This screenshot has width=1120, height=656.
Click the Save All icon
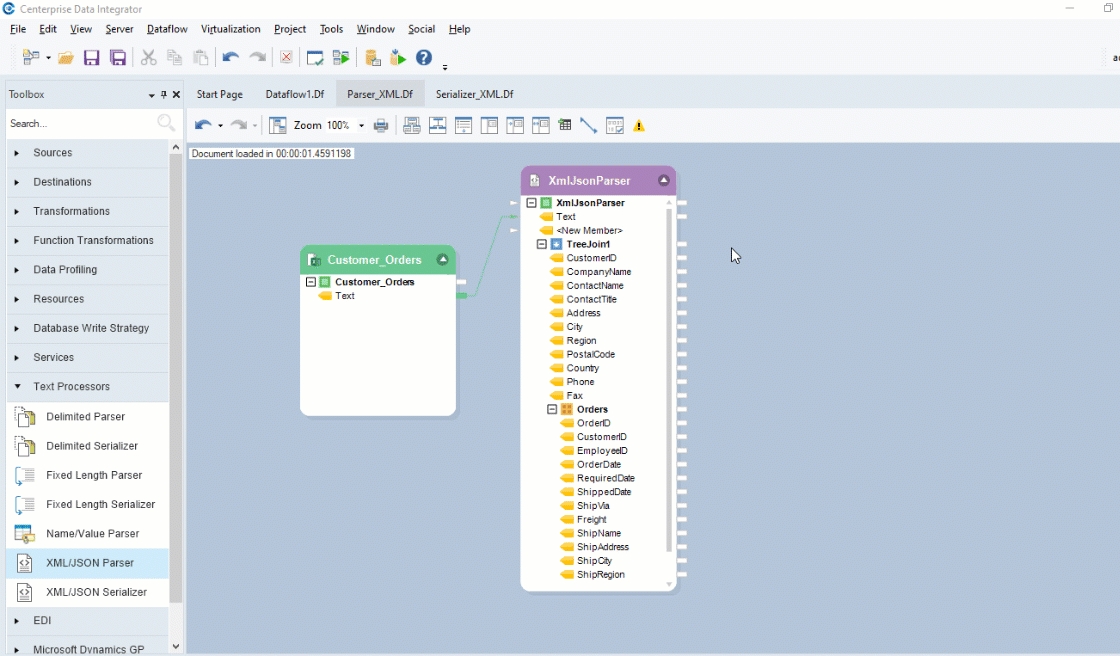coord(118,58)
